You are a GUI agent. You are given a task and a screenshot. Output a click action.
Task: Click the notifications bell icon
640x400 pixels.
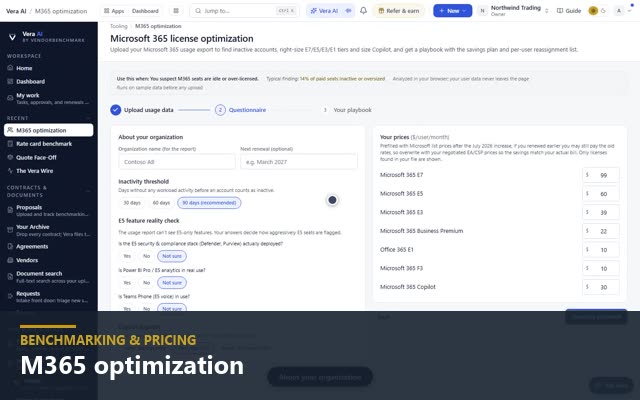coord(363,11)
